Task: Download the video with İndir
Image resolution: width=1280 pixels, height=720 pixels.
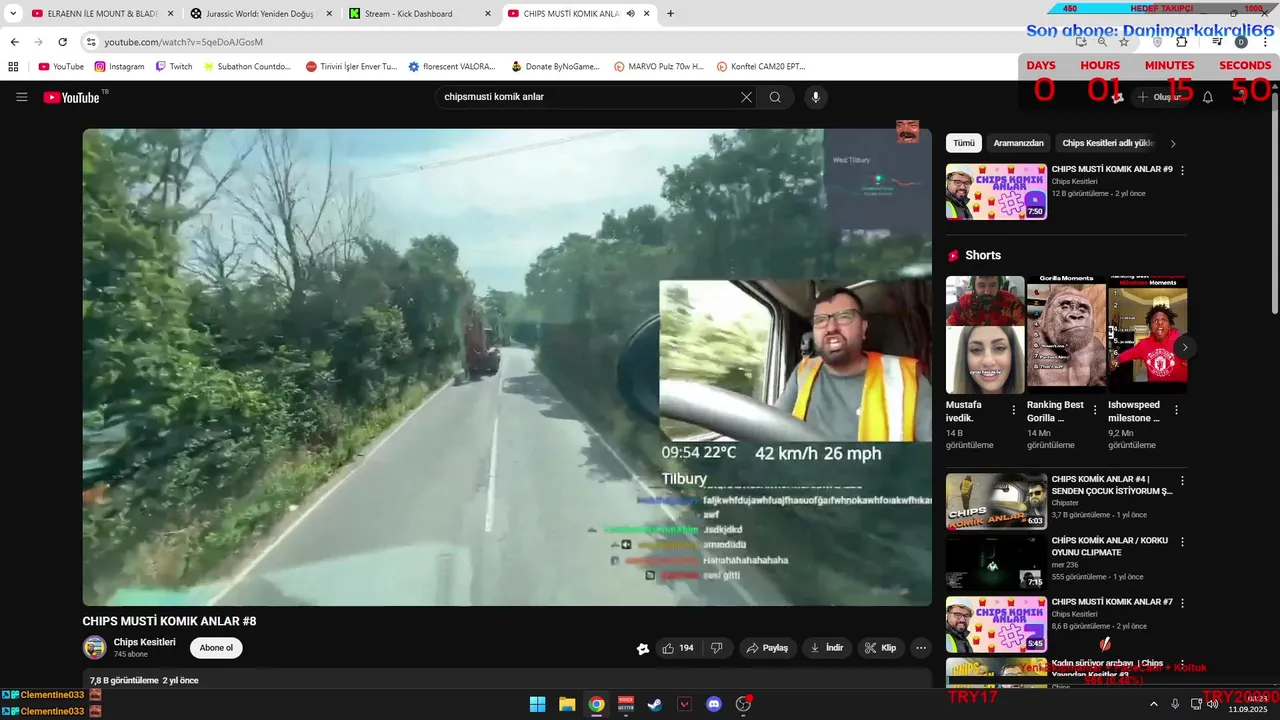Action: click(827, 648)
